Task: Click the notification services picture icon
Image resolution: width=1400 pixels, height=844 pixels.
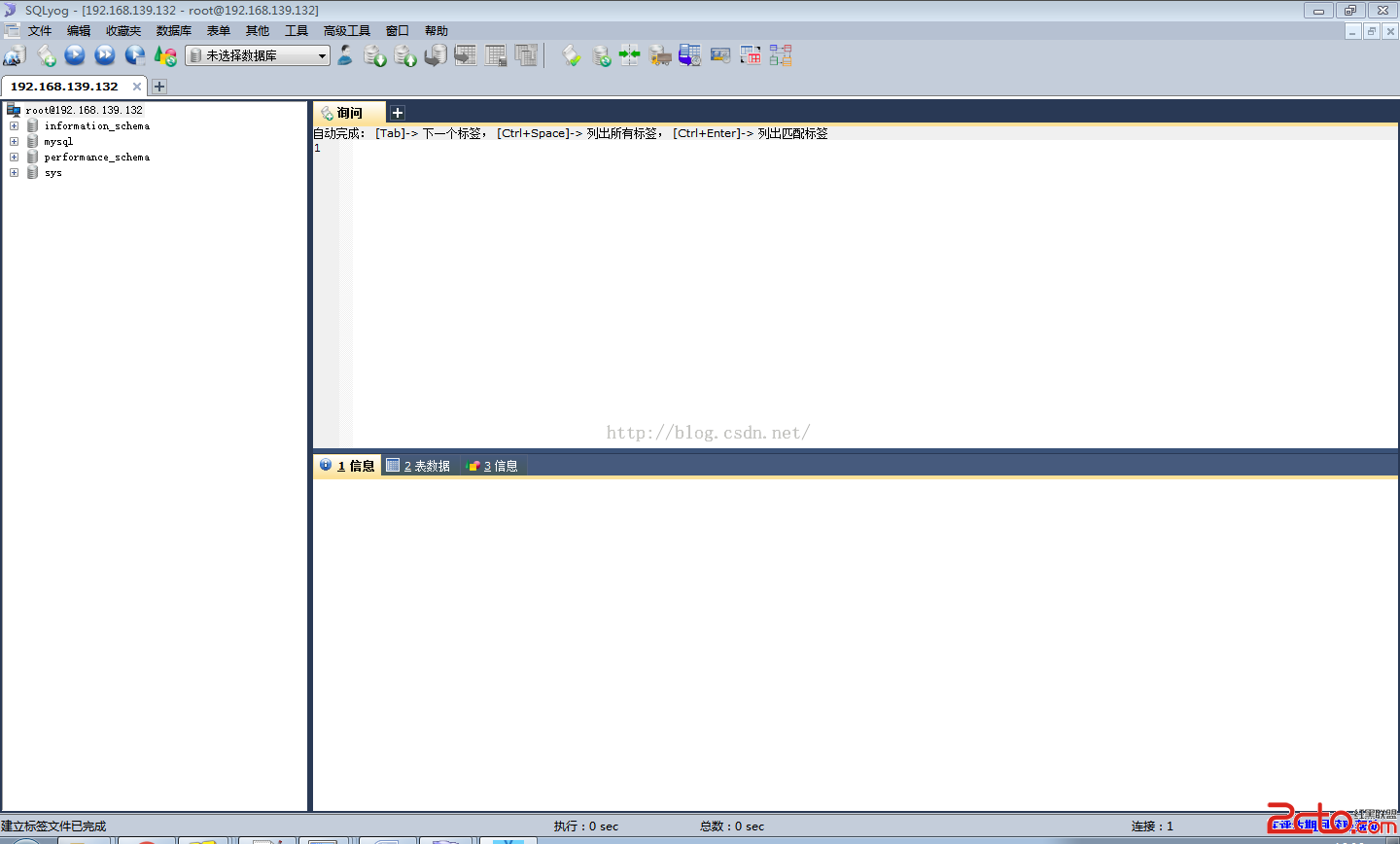Action: [x=720, y=55]
